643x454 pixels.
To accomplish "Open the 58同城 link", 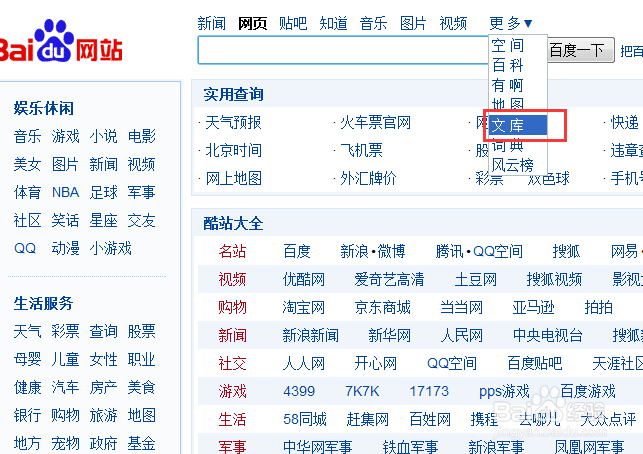I will pos(304,420).
